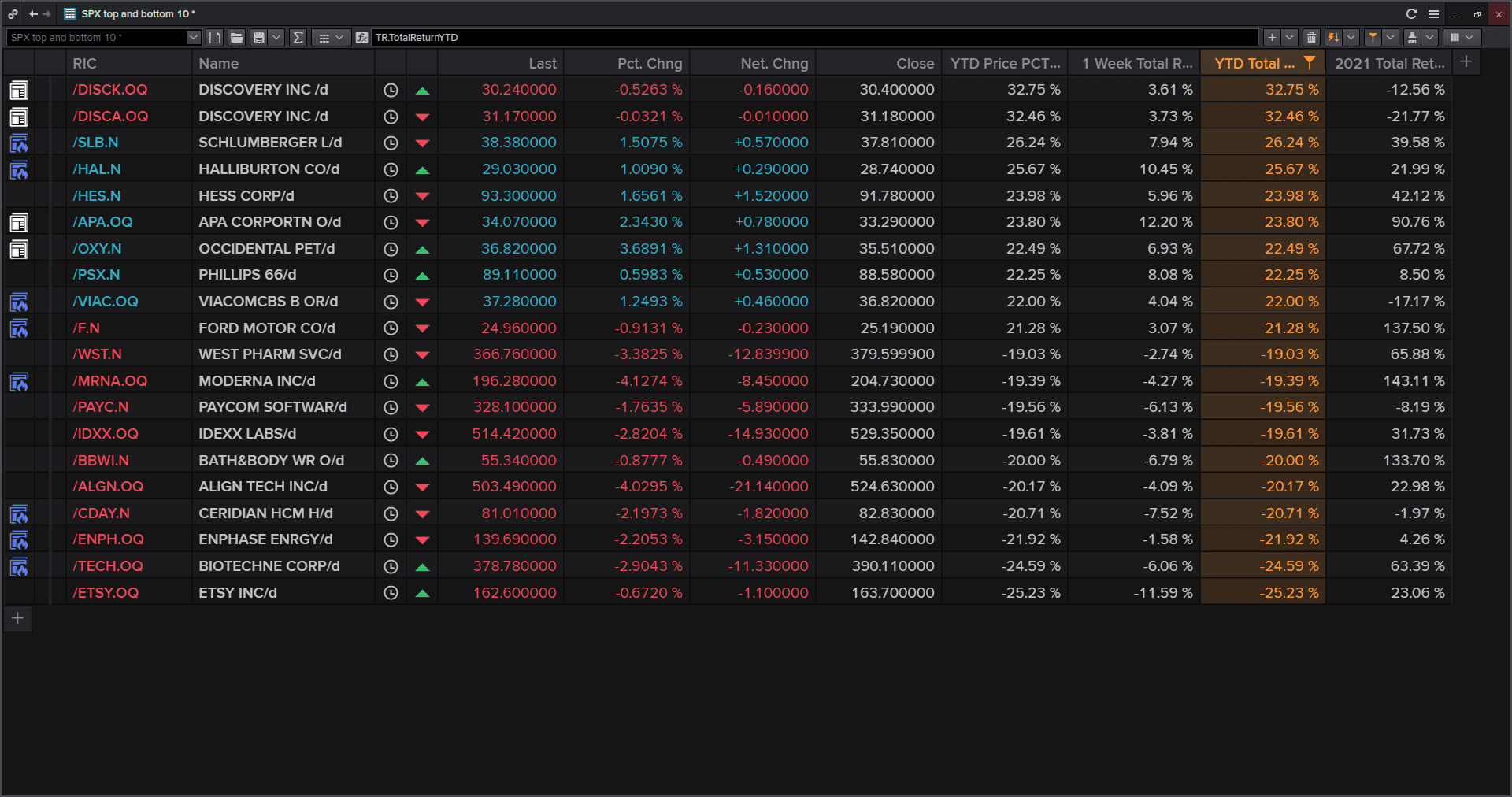Viewport: 1512px width, 797px height.
Task: Click the link chain icon in the title bar
Action: pyautogui.click(x=13, y=13)
